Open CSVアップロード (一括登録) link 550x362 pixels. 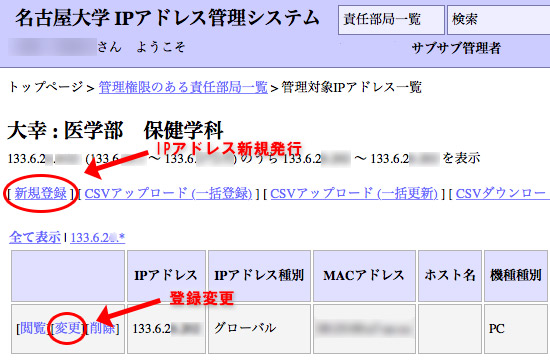tap(168, 193)
